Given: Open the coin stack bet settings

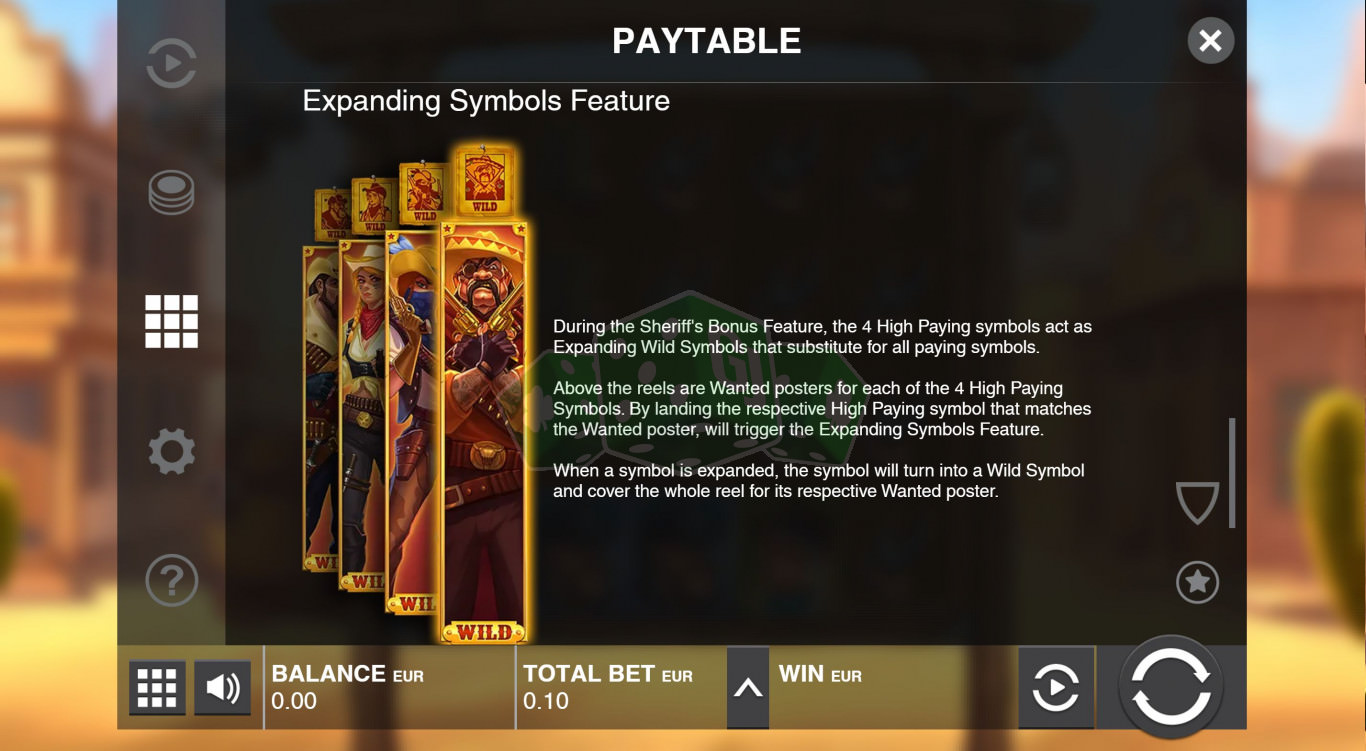Looking at the screenshot, I should [x=171, y=193].
